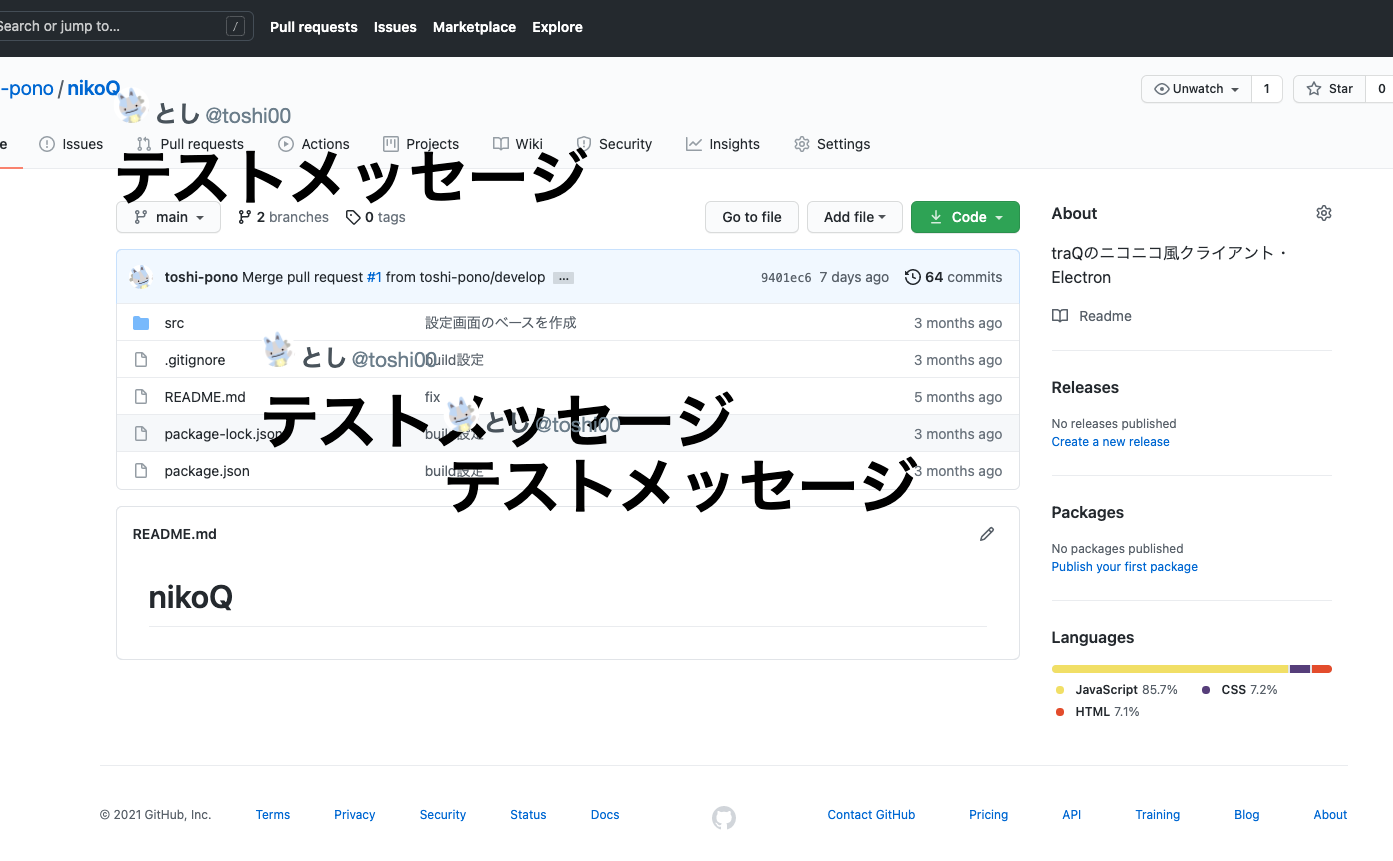Click the yellow JavaScript language dot
This screenshot has width=1393, height=861.
[x=1061, y=689]
